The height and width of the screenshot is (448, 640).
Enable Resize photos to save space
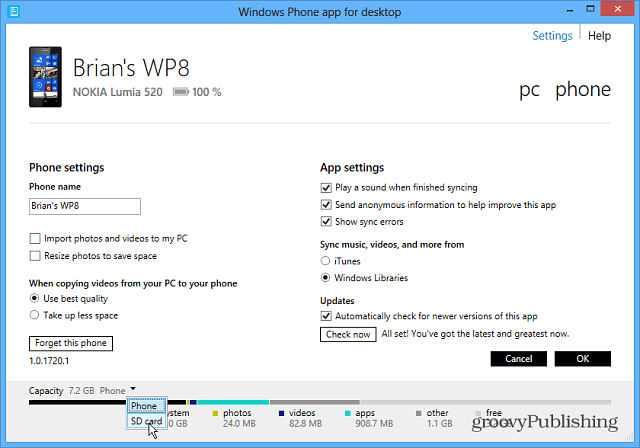(35, 256)
